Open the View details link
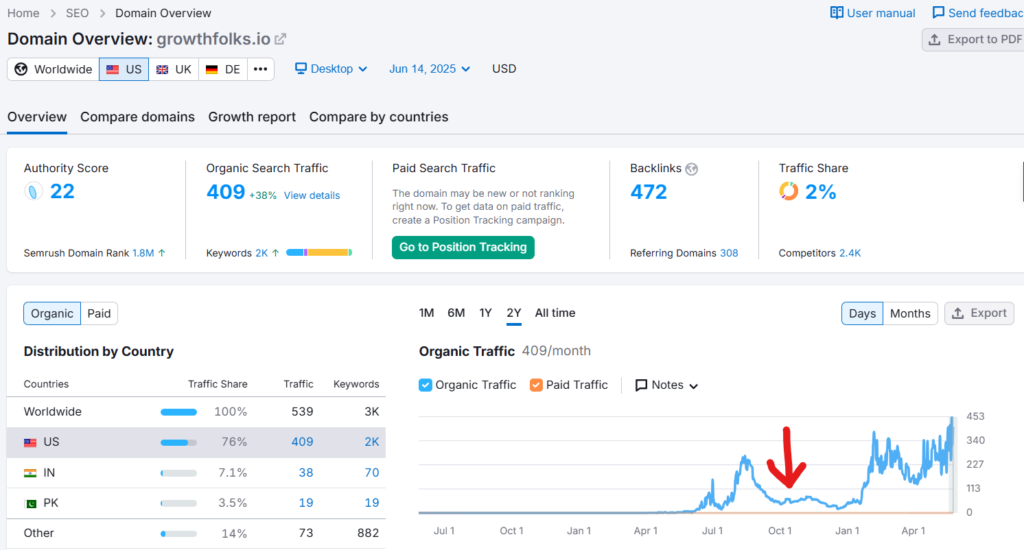 click(x=311, y=195)
